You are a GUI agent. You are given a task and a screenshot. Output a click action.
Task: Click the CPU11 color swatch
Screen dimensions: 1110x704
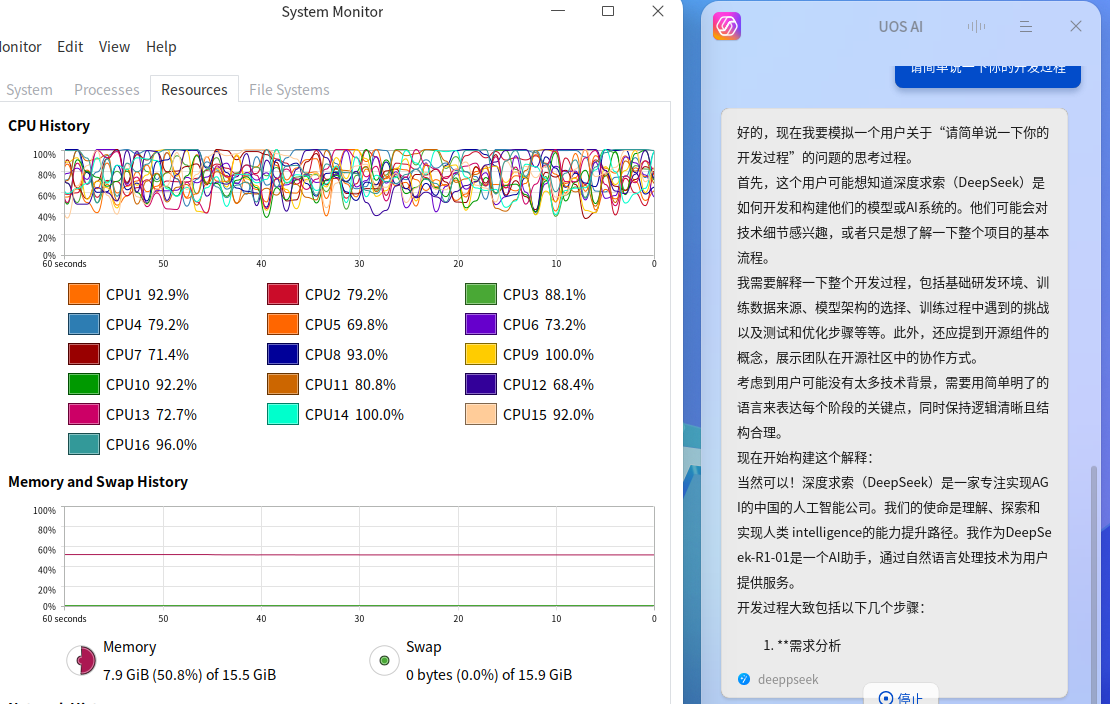click(282, 385)
